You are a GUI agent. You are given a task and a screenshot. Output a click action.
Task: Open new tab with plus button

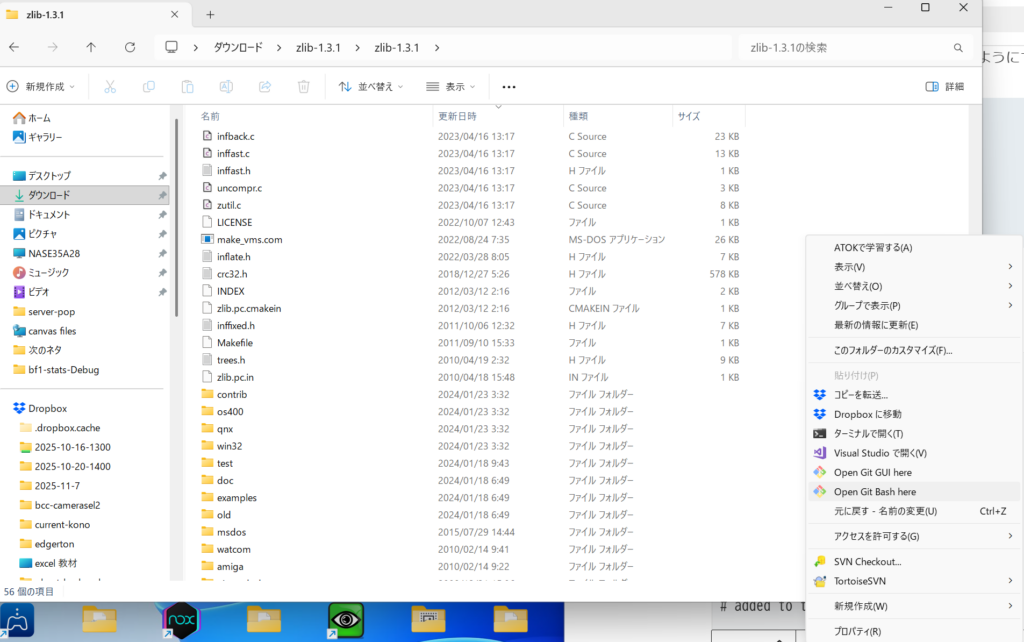[x=210, y=14]
